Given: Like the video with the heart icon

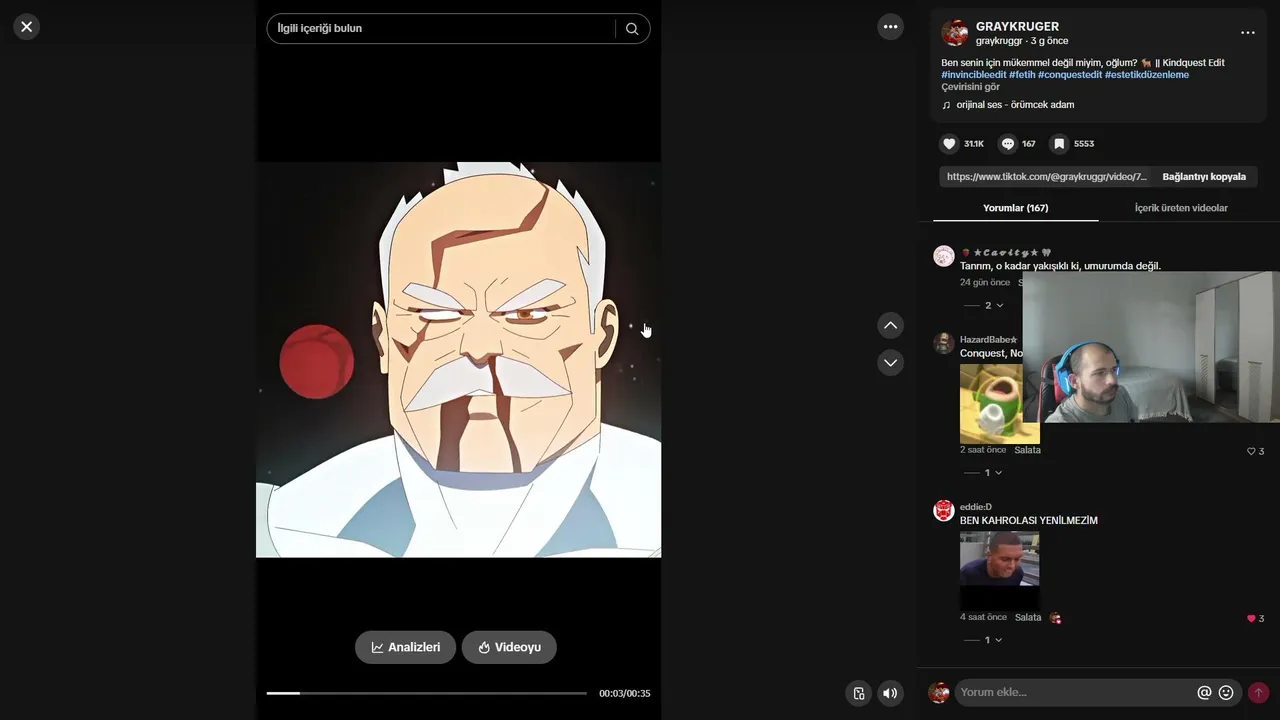Looking at the screenshot, I should (x=949, y=144).
